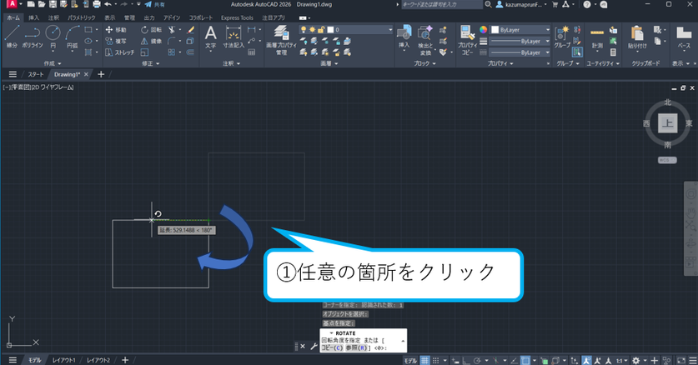Toggle the Clean Screen icon in status bar
698x365 pixels.
(x=681, y=360)
